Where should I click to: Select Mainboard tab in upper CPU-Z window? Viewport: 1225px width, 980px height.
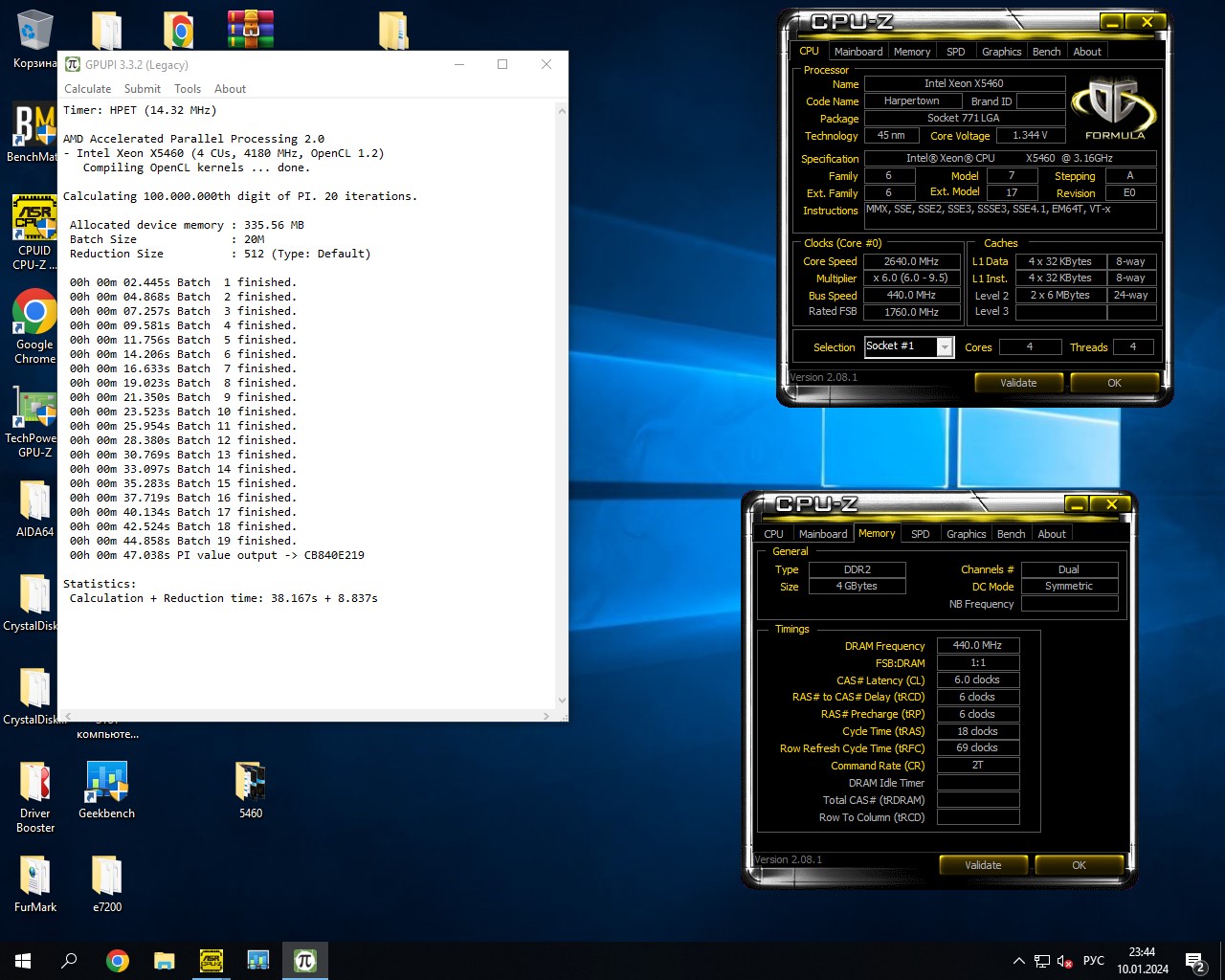click(x=858, y=52)
